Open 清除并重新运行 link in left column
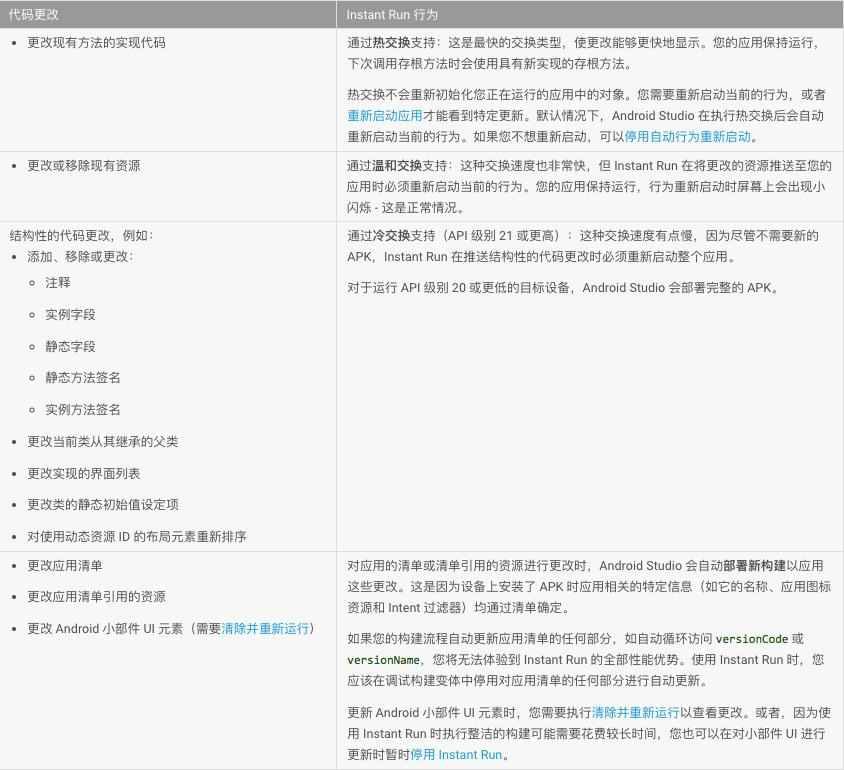 pyautogui.click(x=265, y=628)
